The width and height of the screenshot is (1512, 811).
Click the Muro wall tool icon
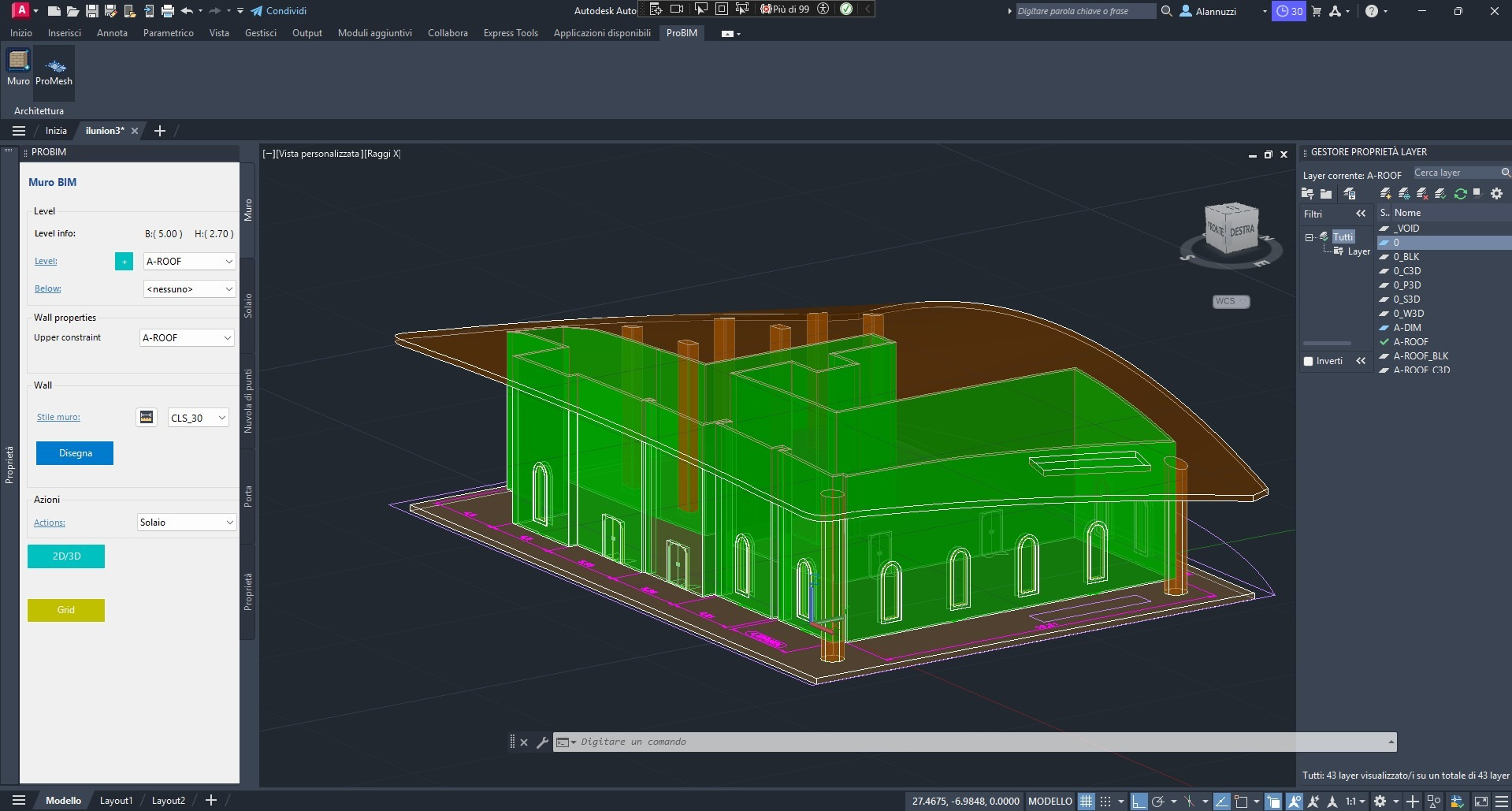(18, 61)
